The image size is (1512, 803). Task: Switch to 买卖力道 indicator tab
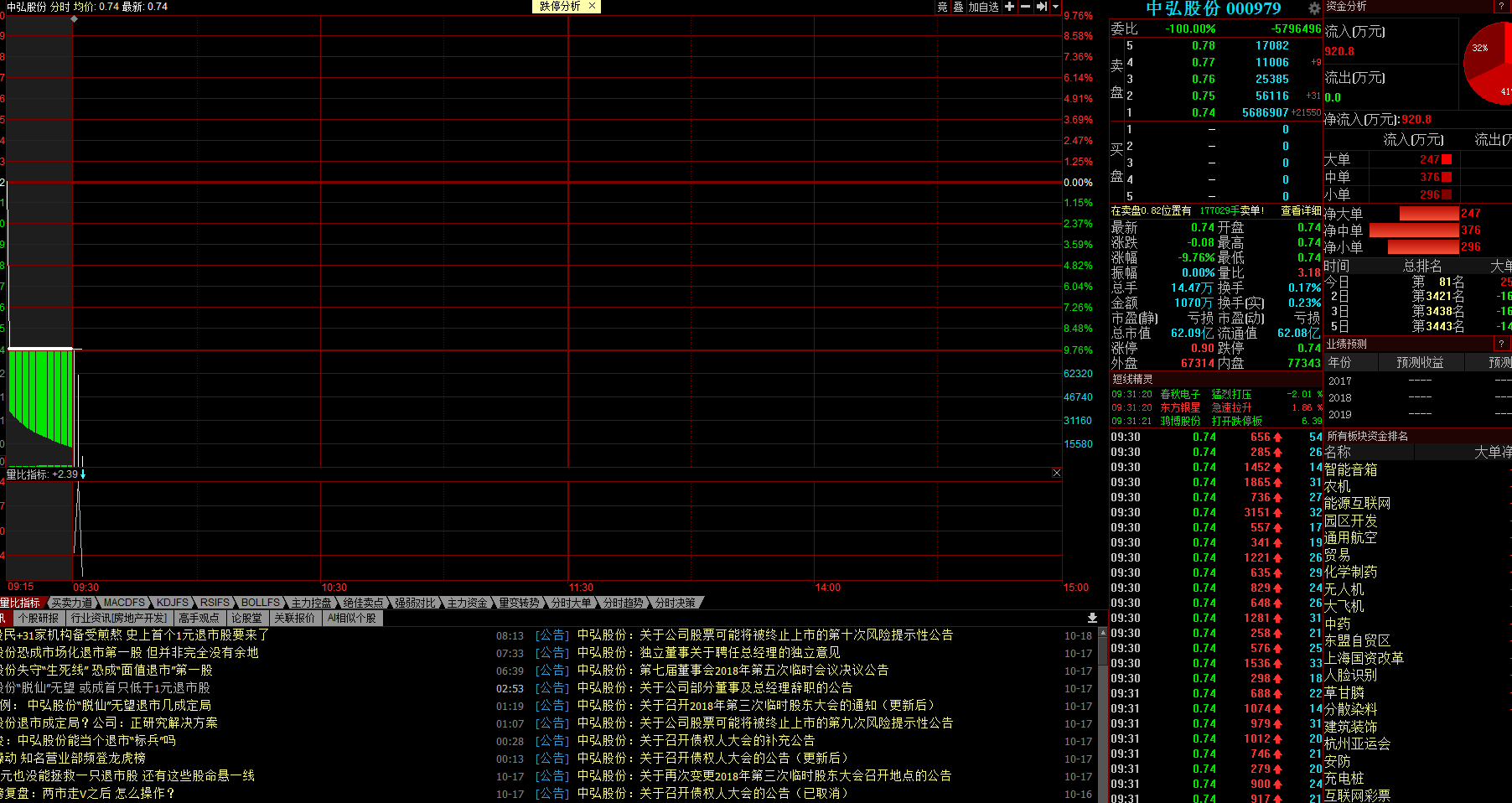(72, 603)
